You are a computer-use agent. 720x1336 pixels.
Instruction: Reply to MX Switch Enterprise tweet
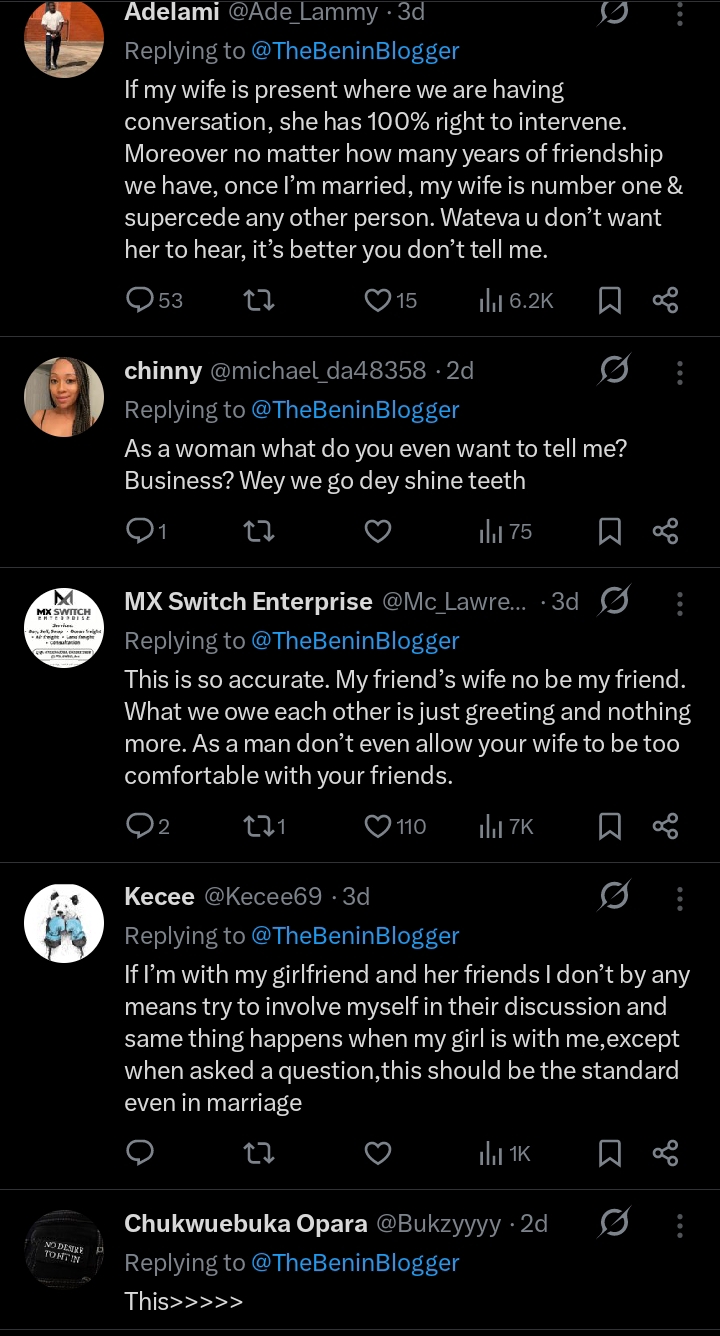tap(140, 826)
